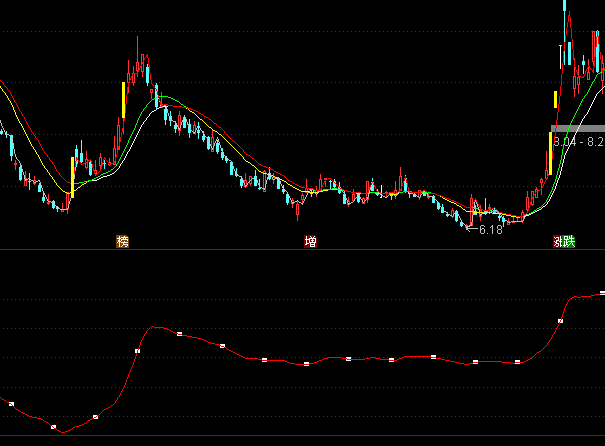Image resolution: width=605 pixels, height=446 pixels.
Task: Click the upper yellow candle on the right rally
Action: [x=555, y=98]
